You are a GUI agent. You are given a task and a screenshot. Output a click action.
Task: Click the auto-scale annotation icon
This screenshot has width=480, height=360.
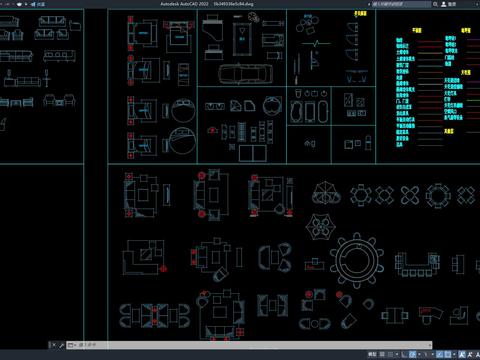tap(470, 354)
